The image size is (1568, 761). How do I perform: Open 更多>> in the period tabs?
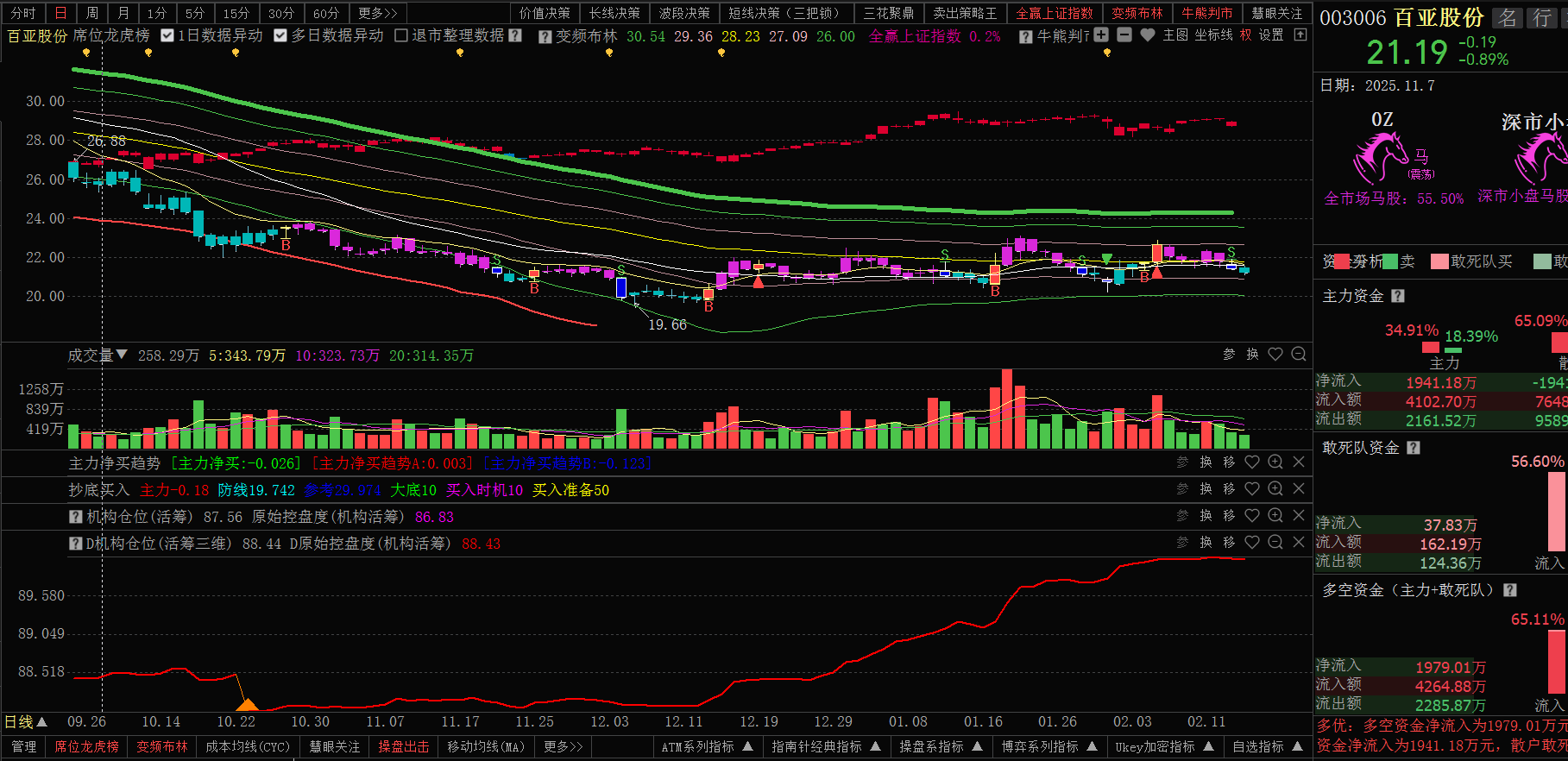[x=378, y=13]
